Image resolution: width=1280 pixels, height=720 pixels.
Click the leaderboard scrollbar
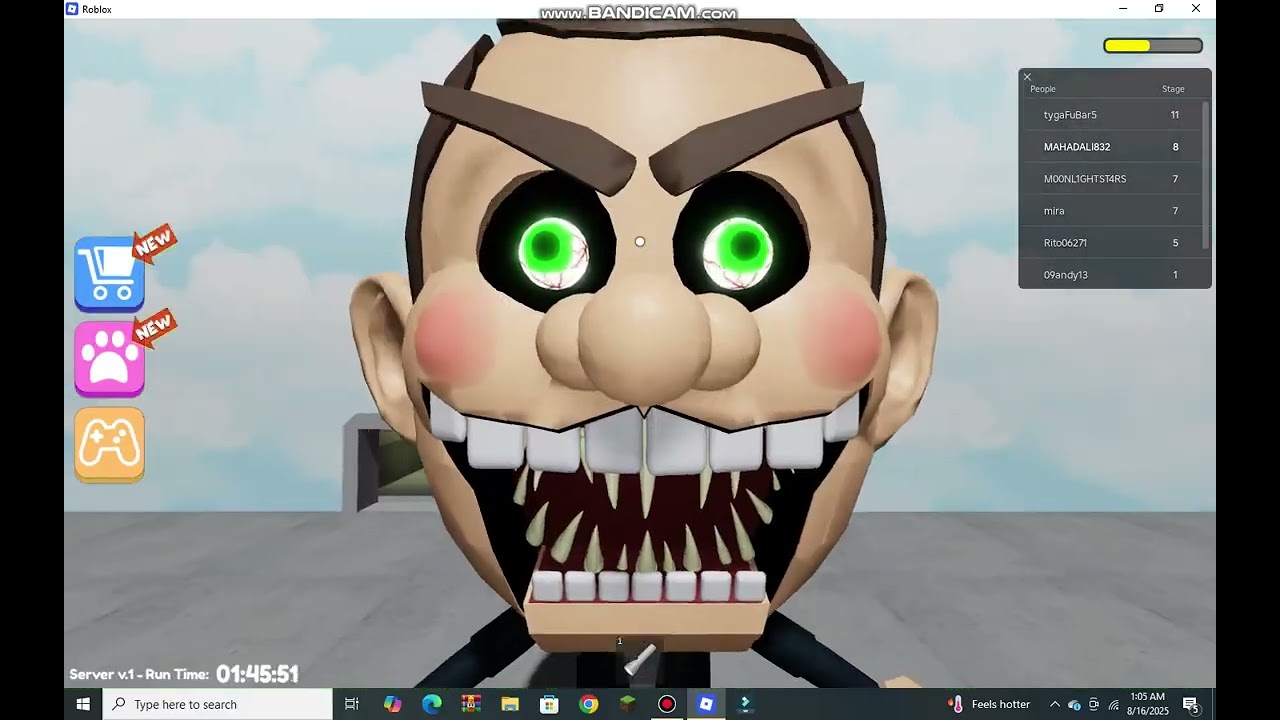1205,175
